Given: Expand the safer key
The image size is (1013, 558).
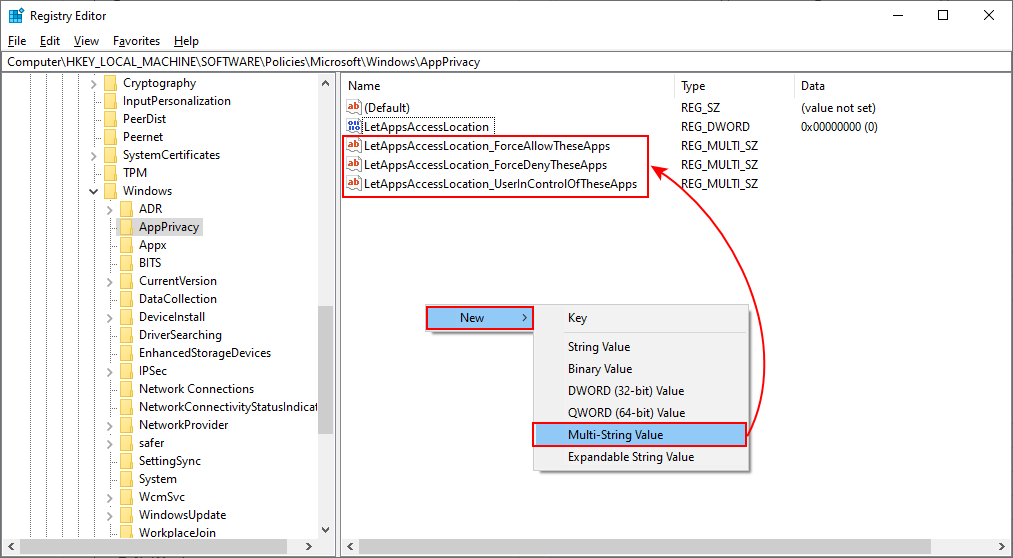Looking at the screenshot, I should point(110,444).
